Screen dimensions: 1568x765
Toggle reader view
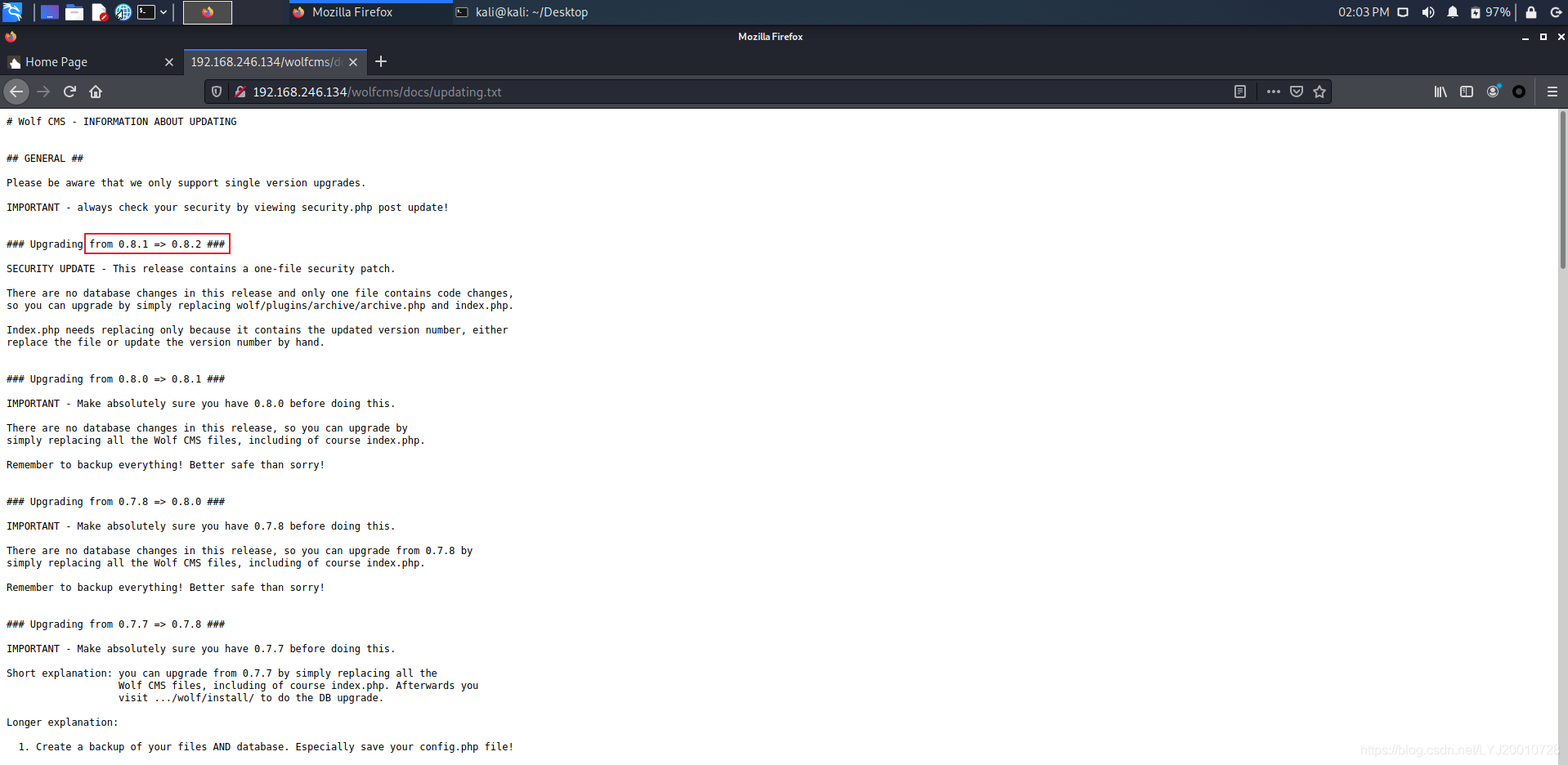tap(1240, 92)
